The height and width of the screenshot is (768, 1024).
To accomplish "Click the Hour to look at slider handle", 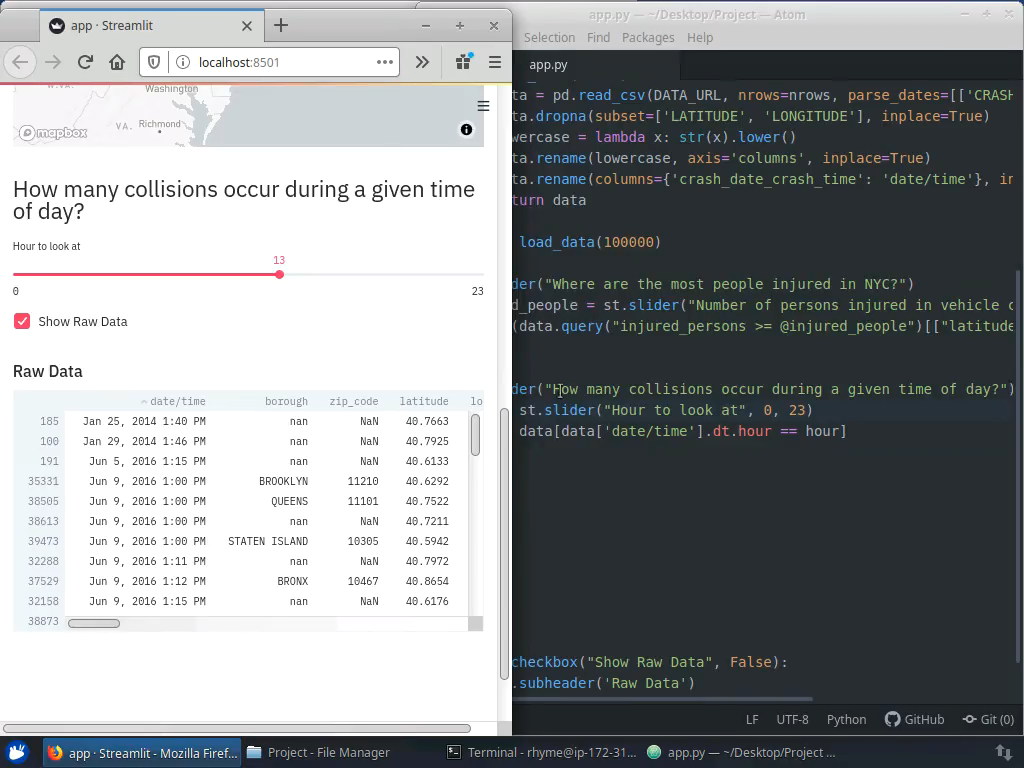I will click(x=279, y=274).
